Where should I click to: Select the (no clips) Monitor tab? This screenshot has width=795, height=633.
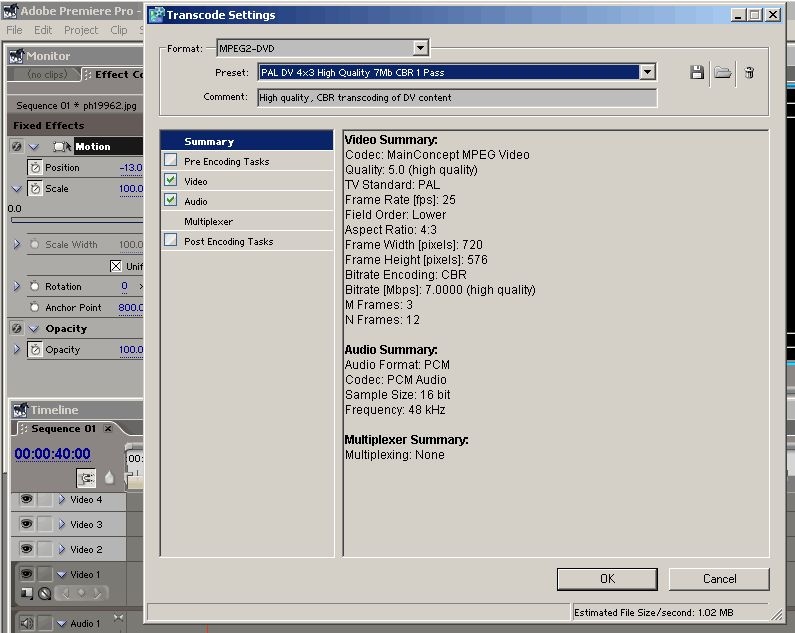47,75
